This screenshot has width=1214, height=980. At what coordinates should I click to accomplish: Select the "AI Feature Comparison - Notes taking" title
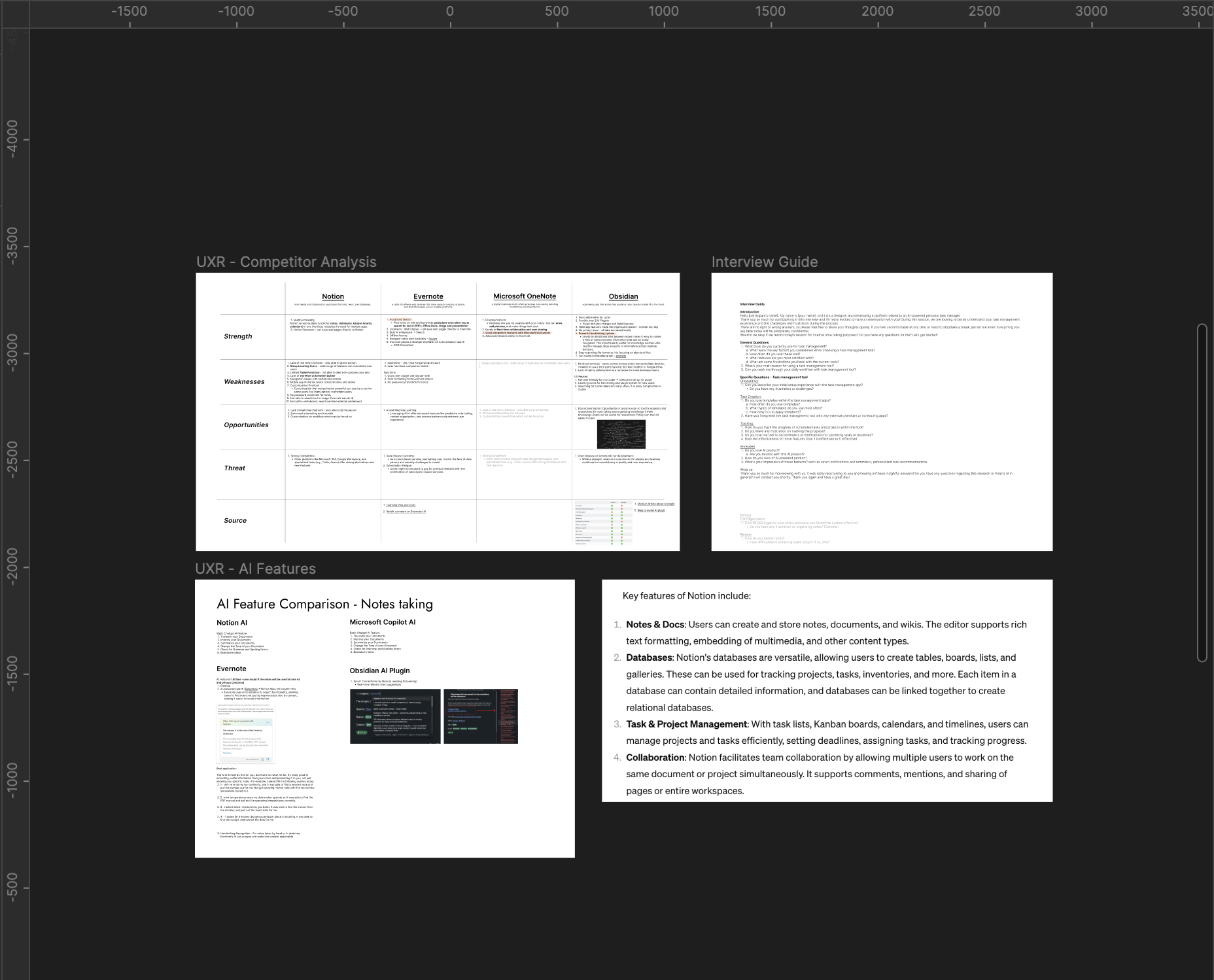pyautogui.click(x=324, y=604)
